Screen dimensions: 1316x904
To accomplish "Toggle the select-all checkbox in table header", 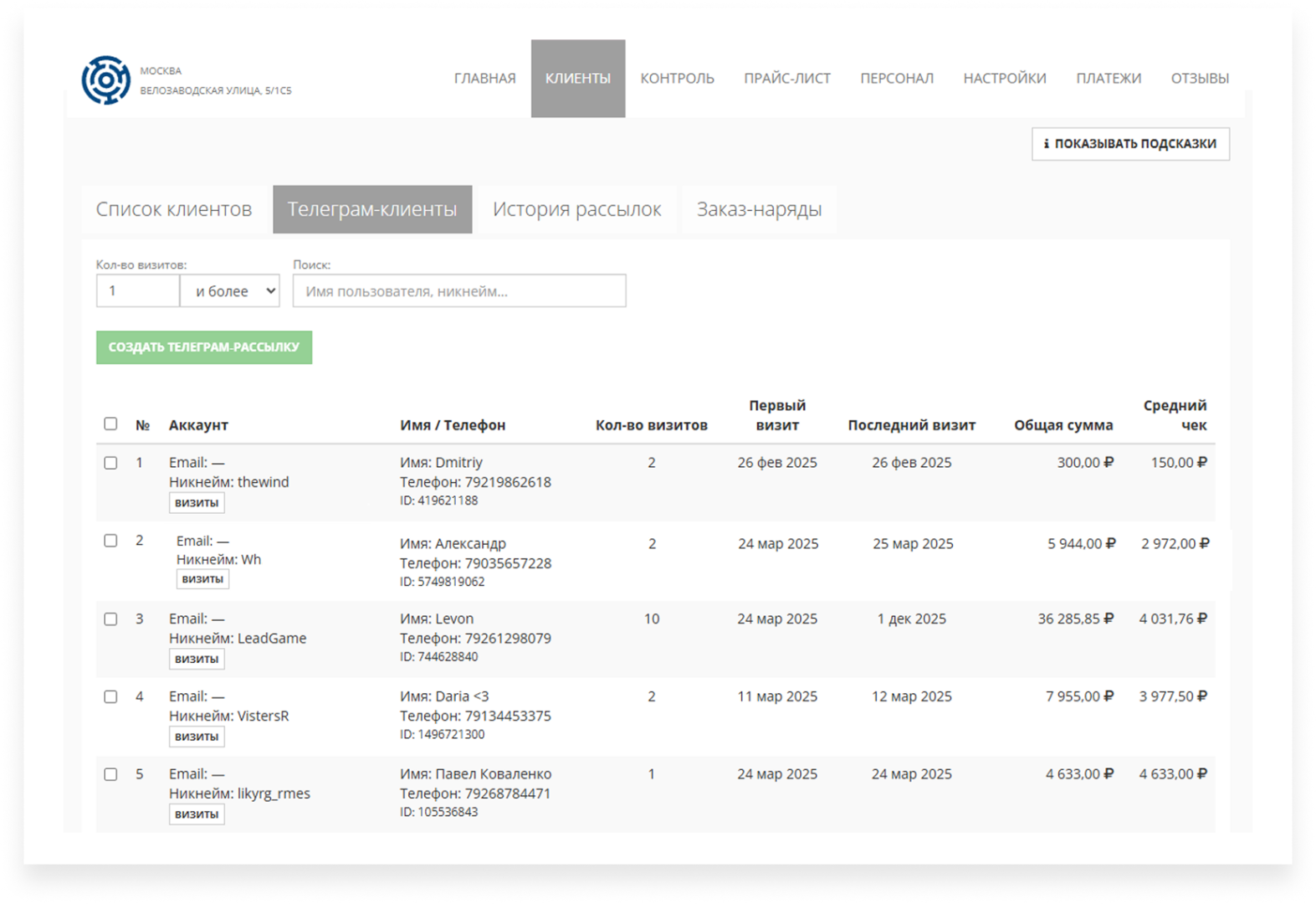I will (x=110, y=424).
